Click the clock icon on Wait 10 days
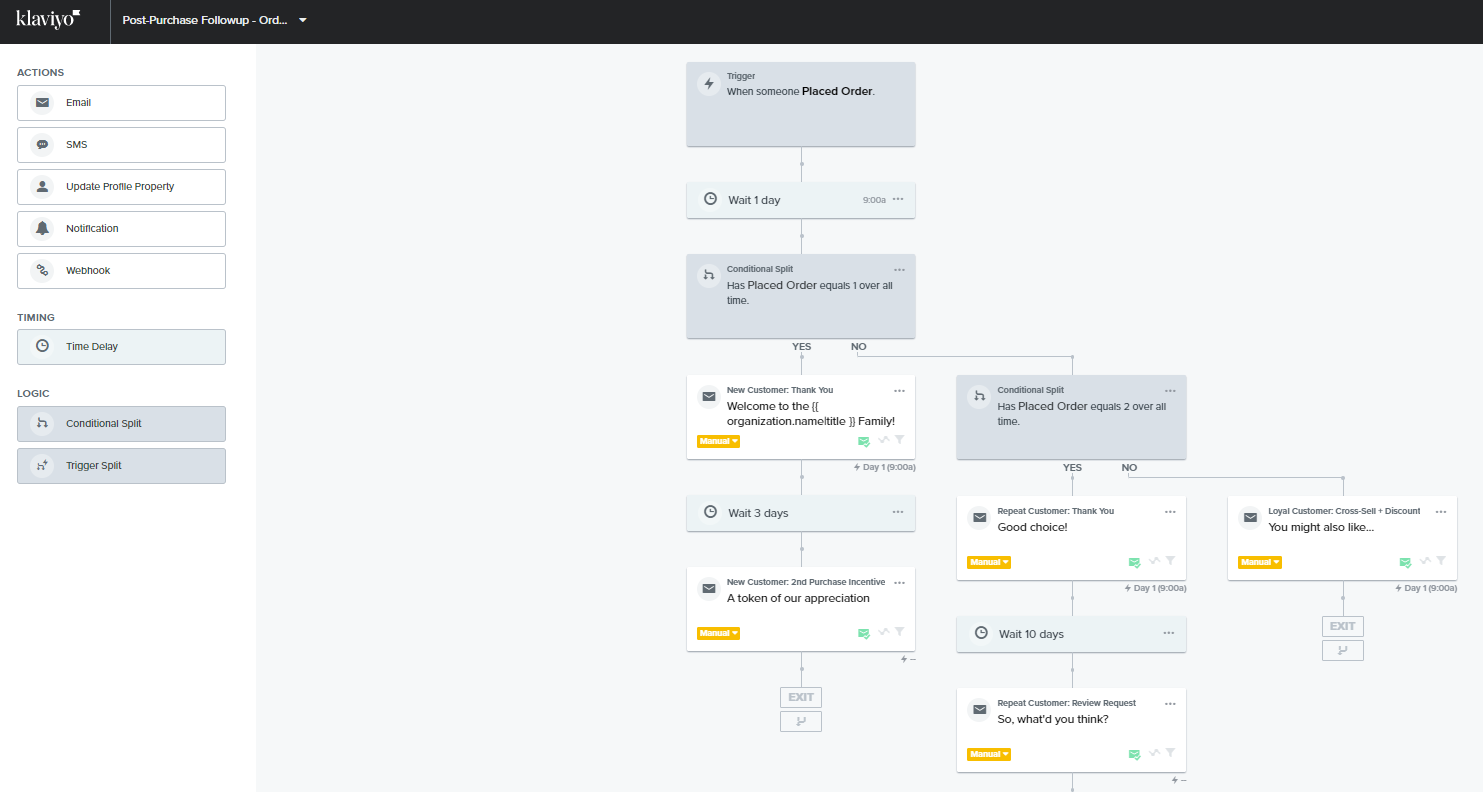The height and width of the screenshot is (792, 1483). (981, 633)
